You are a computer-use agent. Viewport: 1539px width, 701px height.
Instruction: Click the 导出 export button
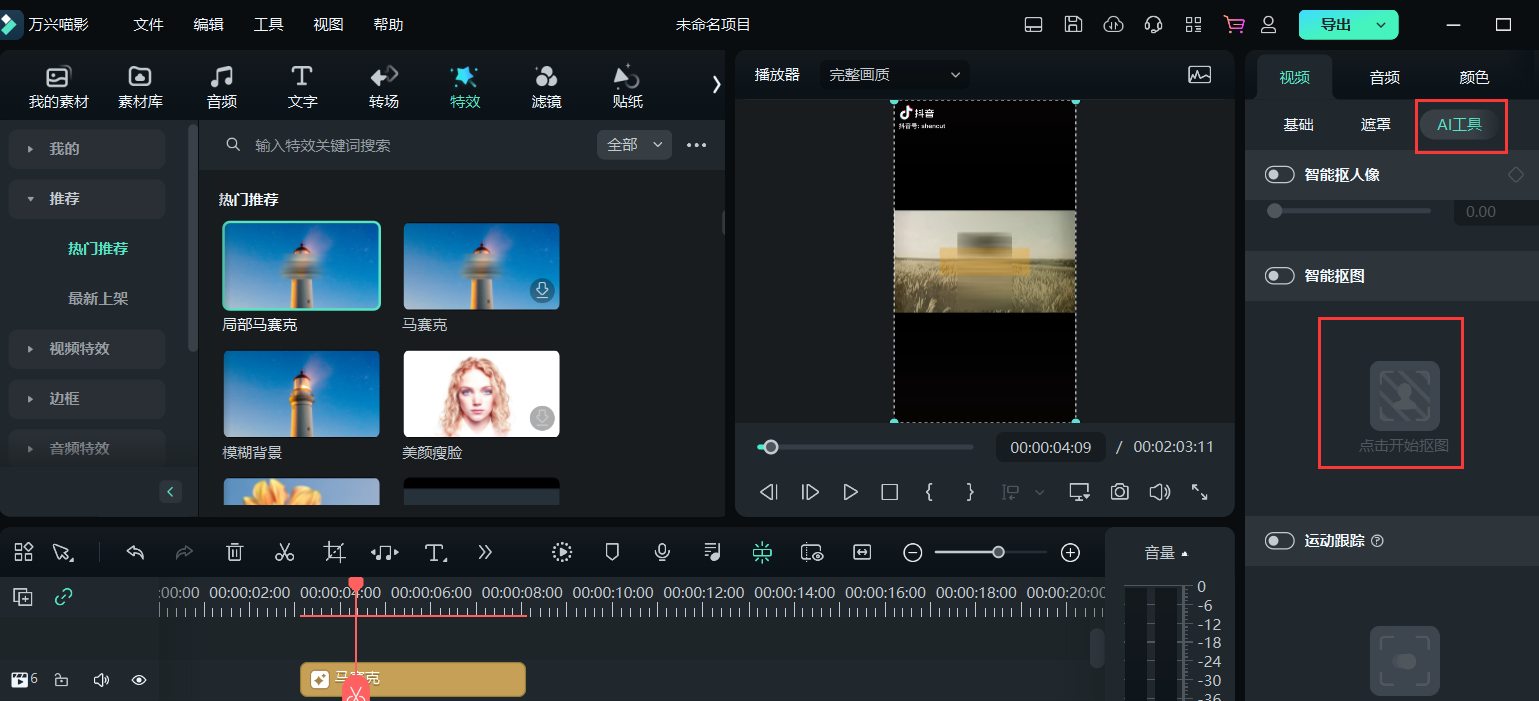pos(1336,25)
